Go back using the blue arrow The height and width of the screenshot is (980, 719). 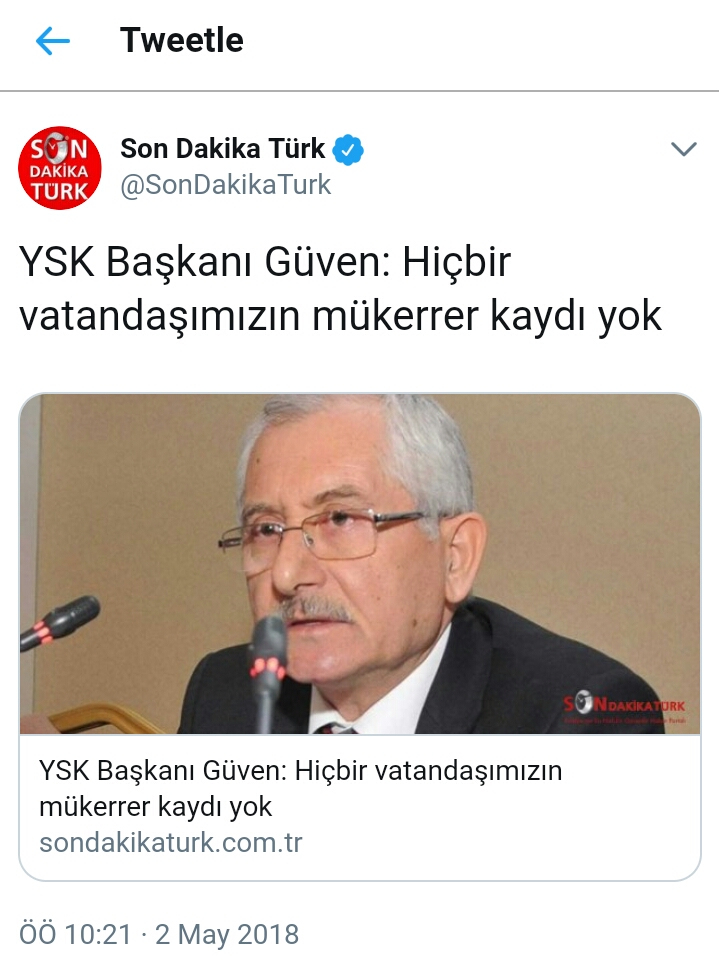53,41
